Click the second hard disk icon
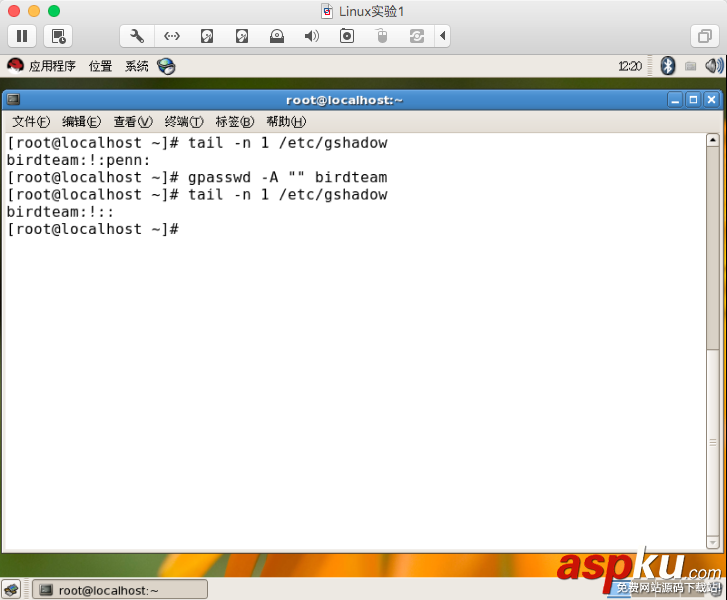Image resolution: width=727 pixels, height=600 pixels. coord(242,36)
